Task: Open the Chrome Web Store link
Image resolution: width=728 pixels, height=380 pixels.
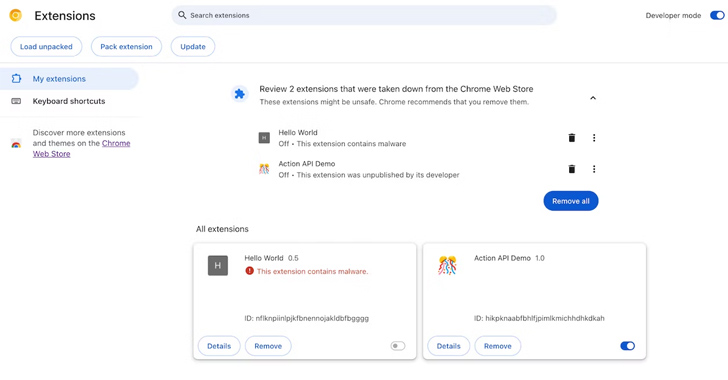Action: (81, 149)
